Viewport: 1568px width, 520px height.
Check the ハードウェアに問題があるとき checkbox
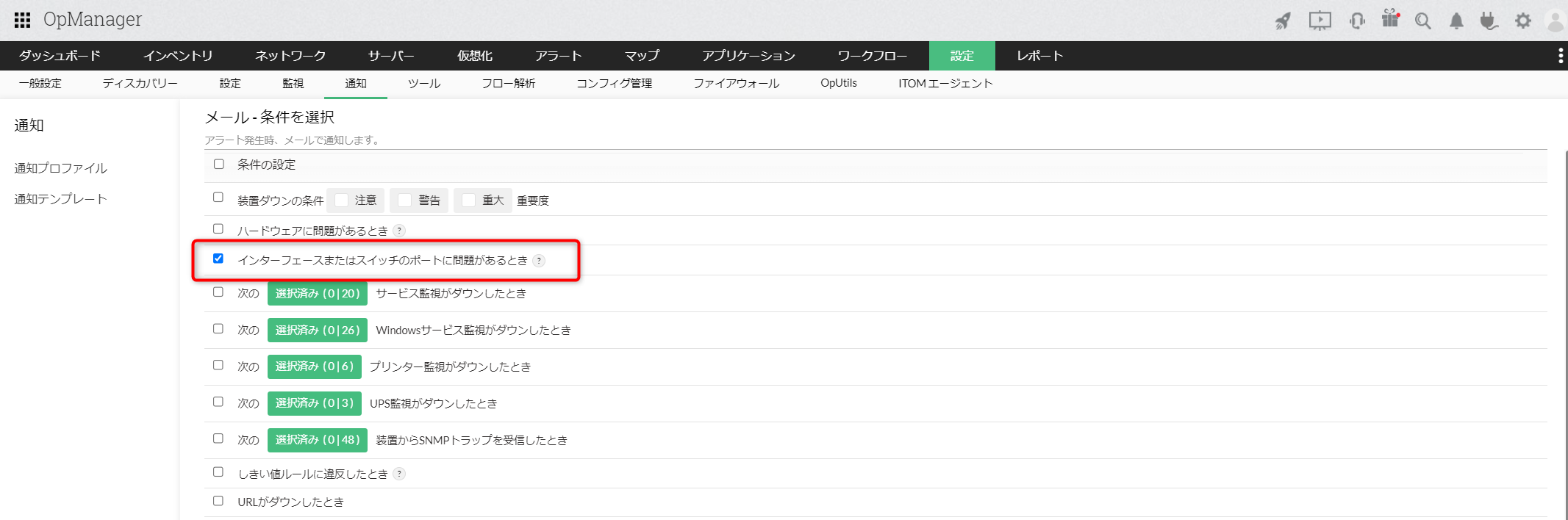pyautogui.click(x=218, y=229)
